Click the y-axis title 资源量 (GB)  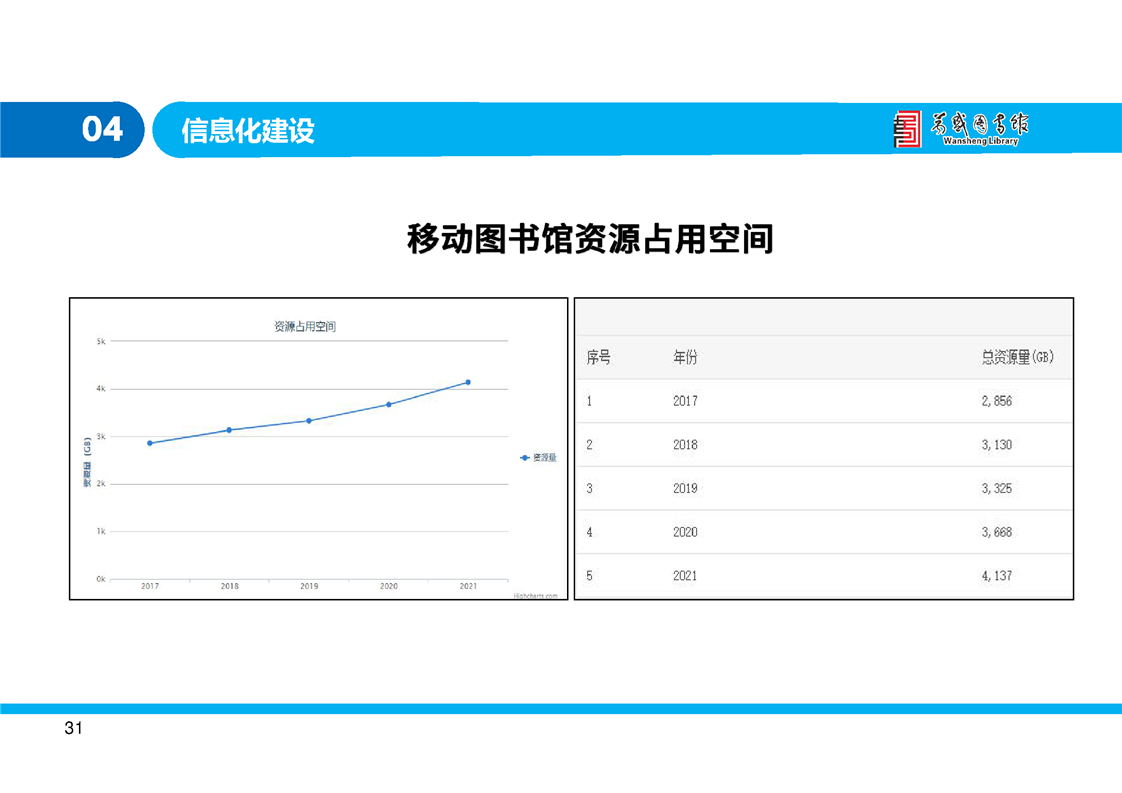87,461
